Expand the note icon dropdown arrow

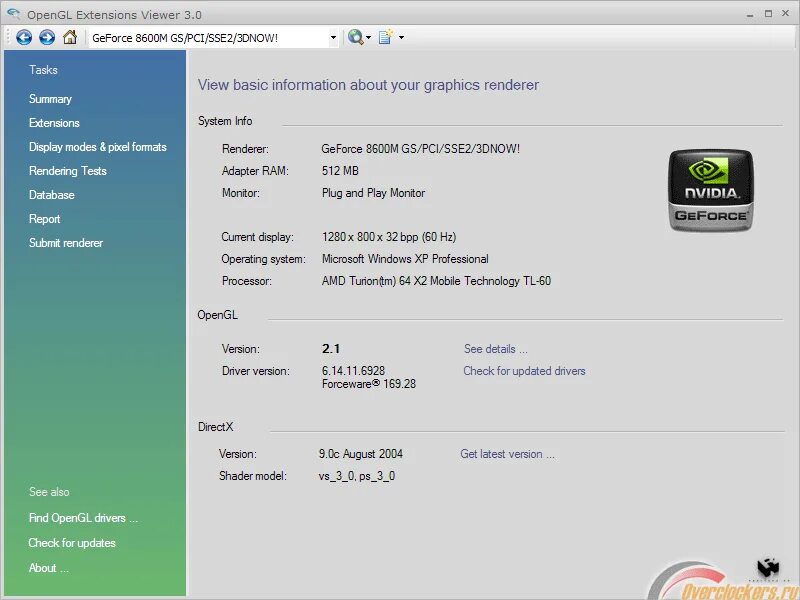(402, 38)
